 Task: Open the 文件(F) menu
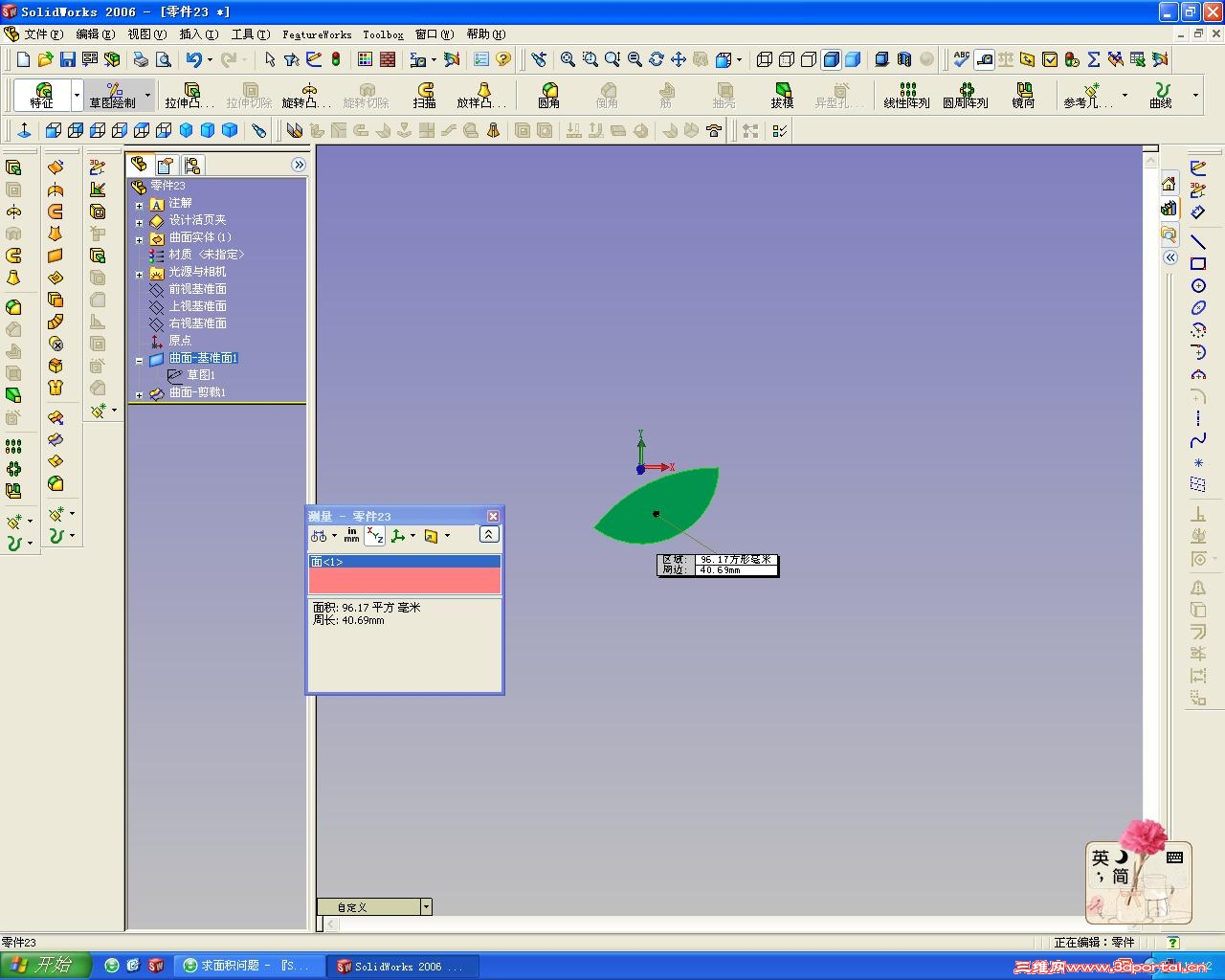point(43,34)
